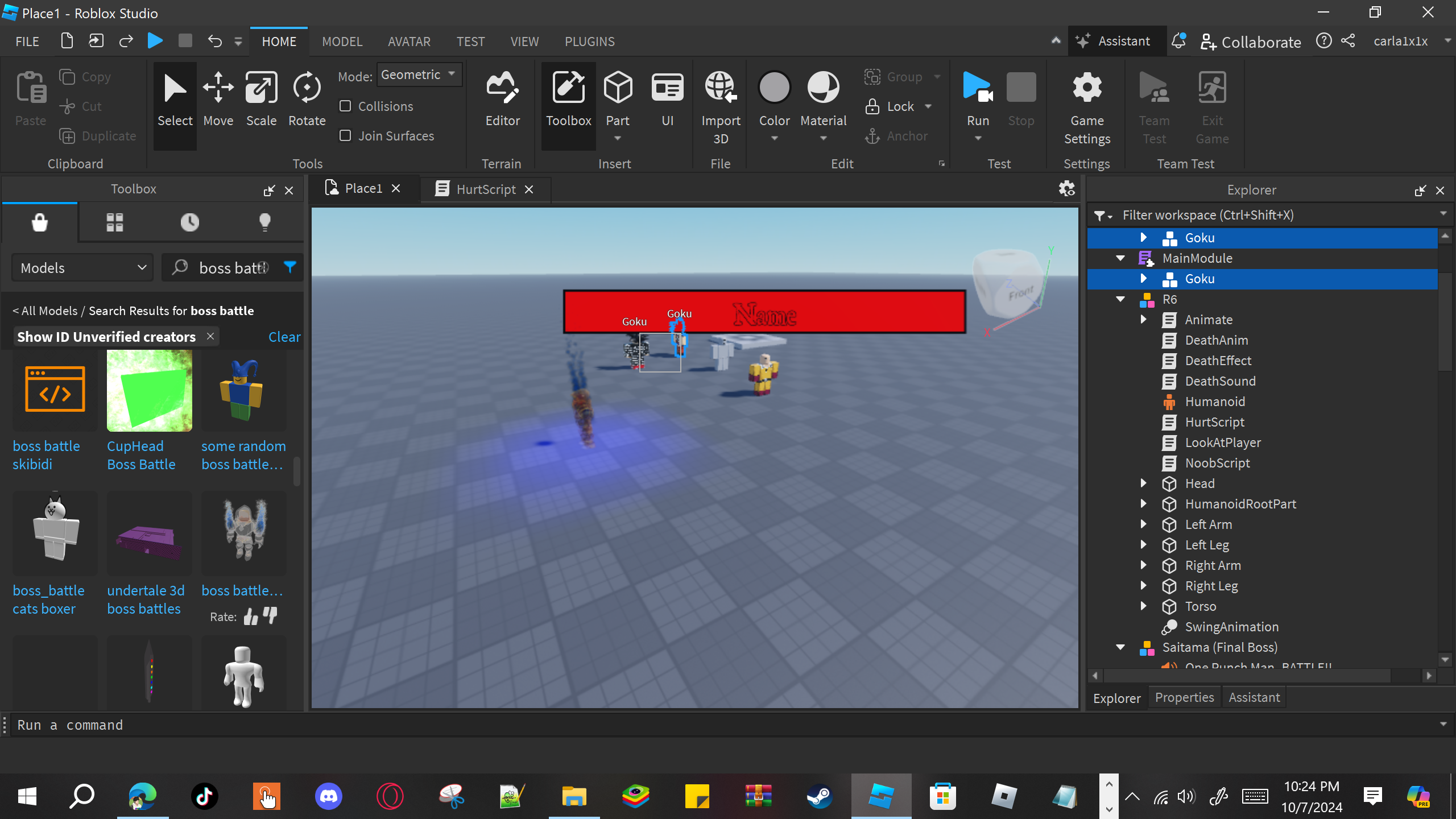Collapse the R6 tree item
Image resolution: width=1456 pixels, height=819 pixels.
pos(1120,299)
